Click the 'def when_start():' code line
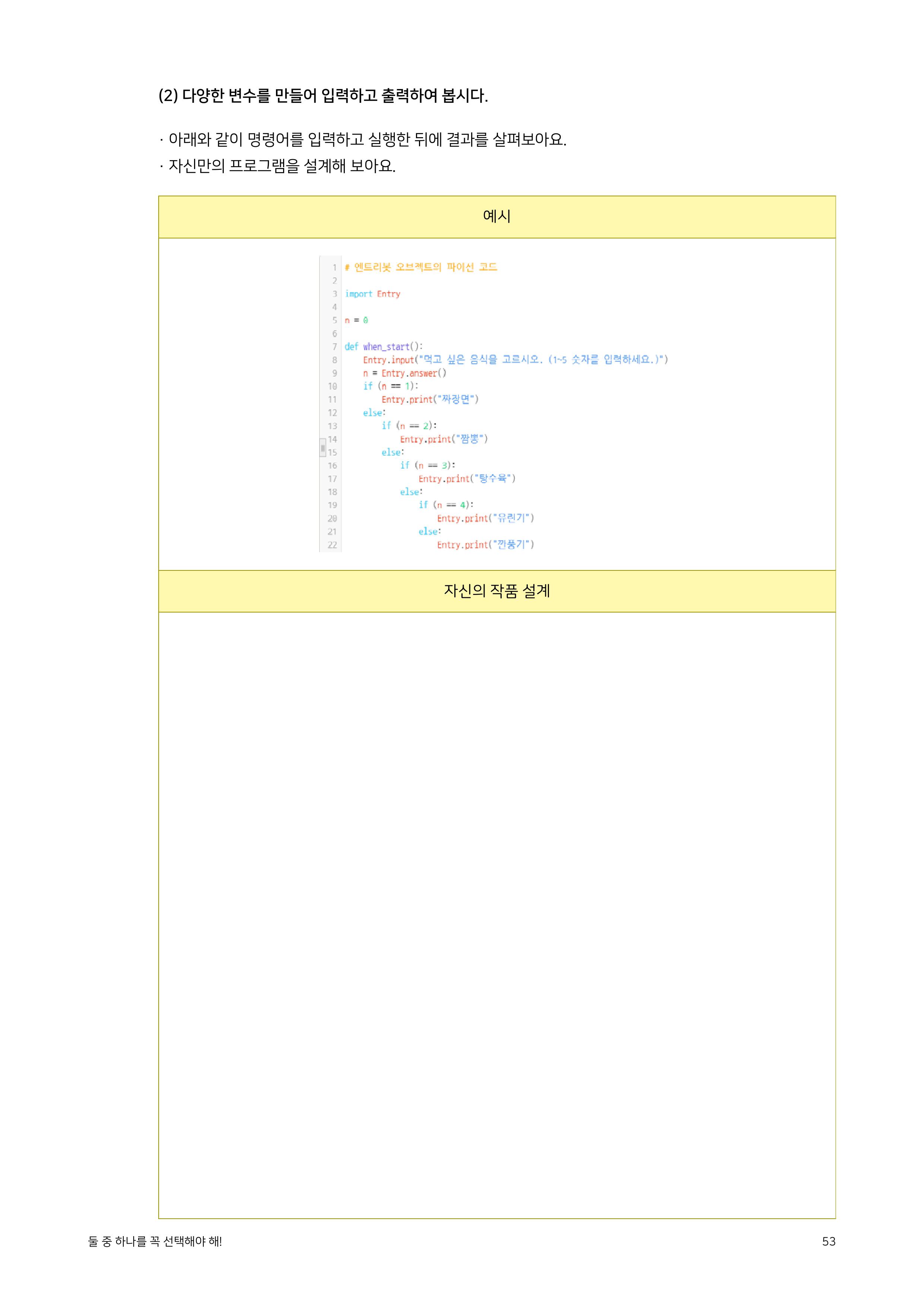This screenshot has height=1307, width=924. pos(384,346)
